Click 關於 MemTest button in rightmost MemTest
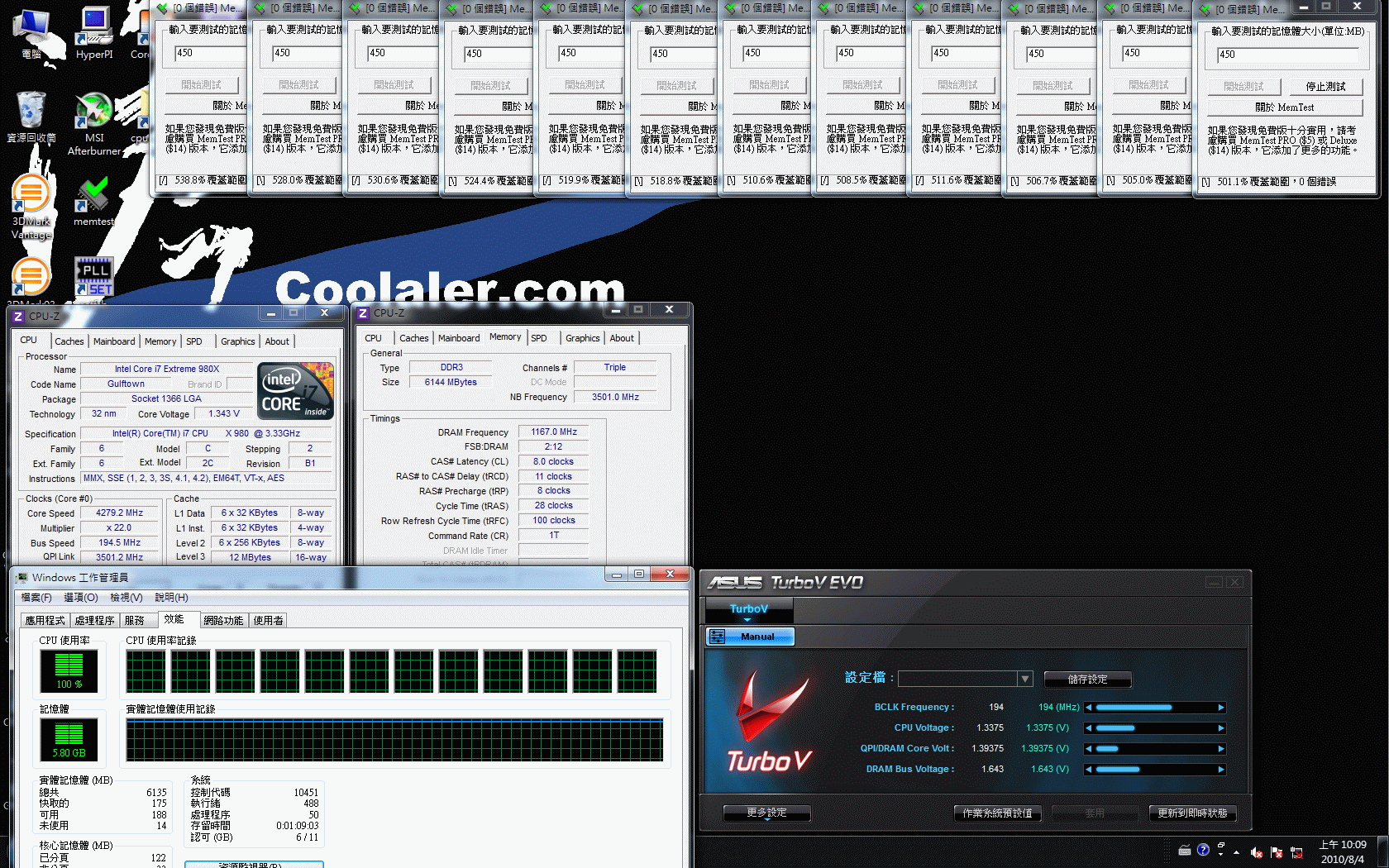Viewport: 1389px width, 868px height. [1284, 107]
